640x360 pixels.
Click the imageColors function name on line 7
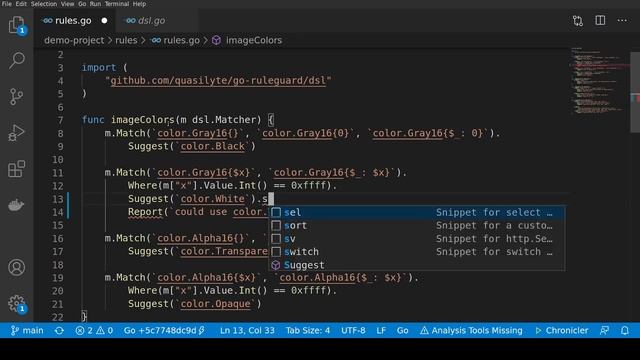[x=142, y=120]
